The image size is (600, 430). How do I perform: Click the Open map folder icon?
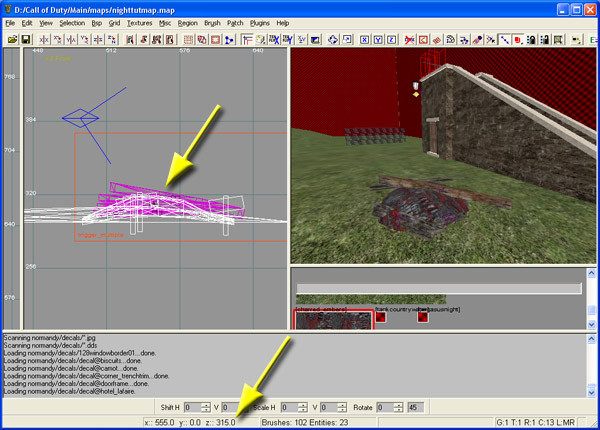(x=12, y=39)
